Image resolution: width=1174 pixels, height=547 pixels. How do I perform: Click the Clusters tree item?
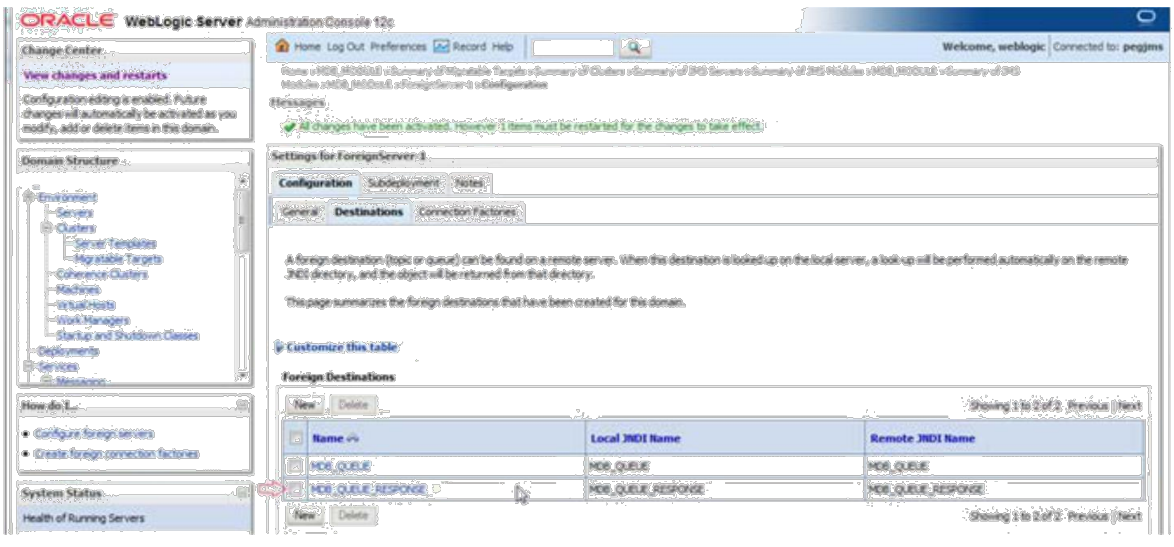(76, 228)
